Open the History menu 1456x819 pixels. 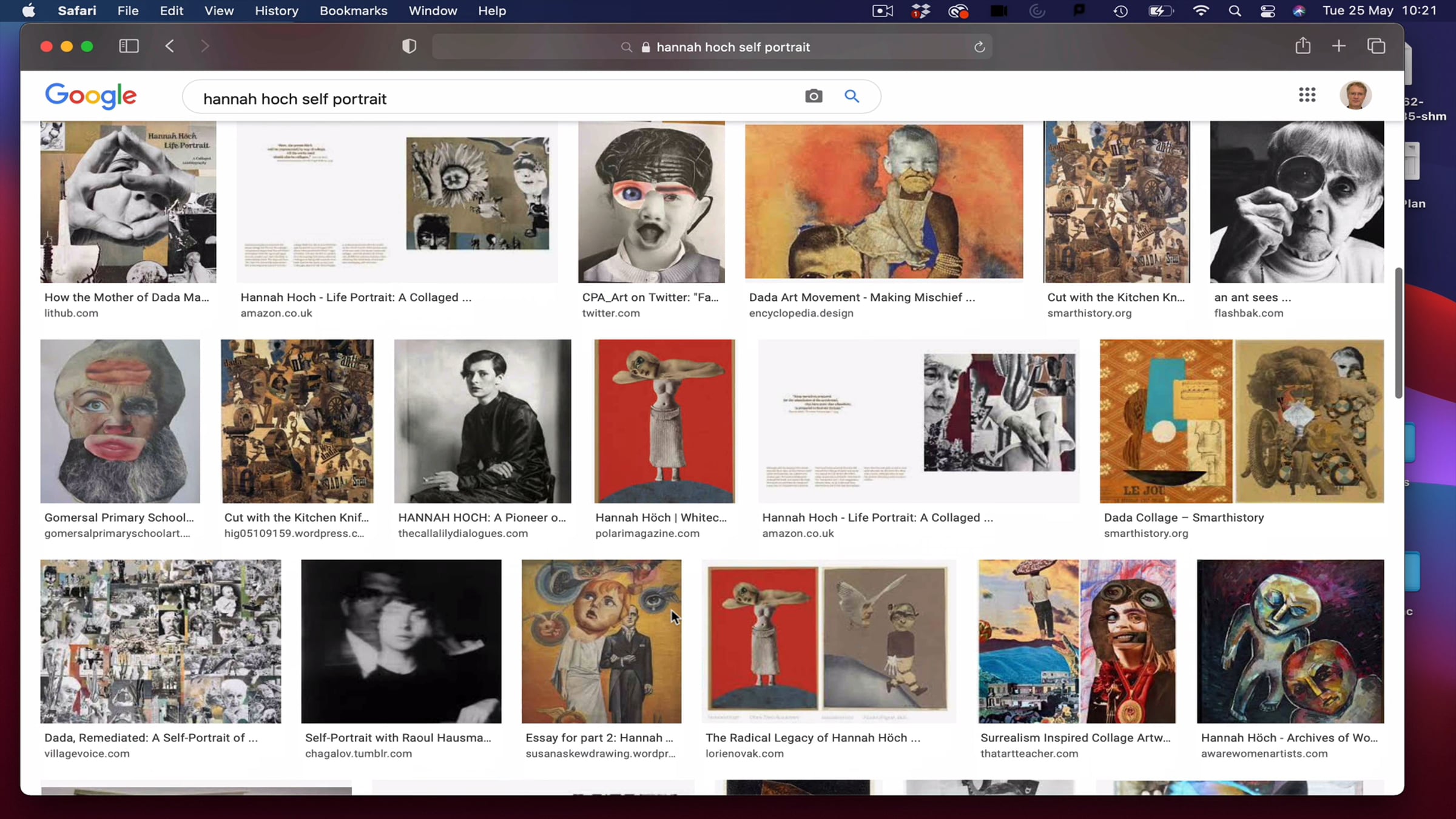point(276,11)
